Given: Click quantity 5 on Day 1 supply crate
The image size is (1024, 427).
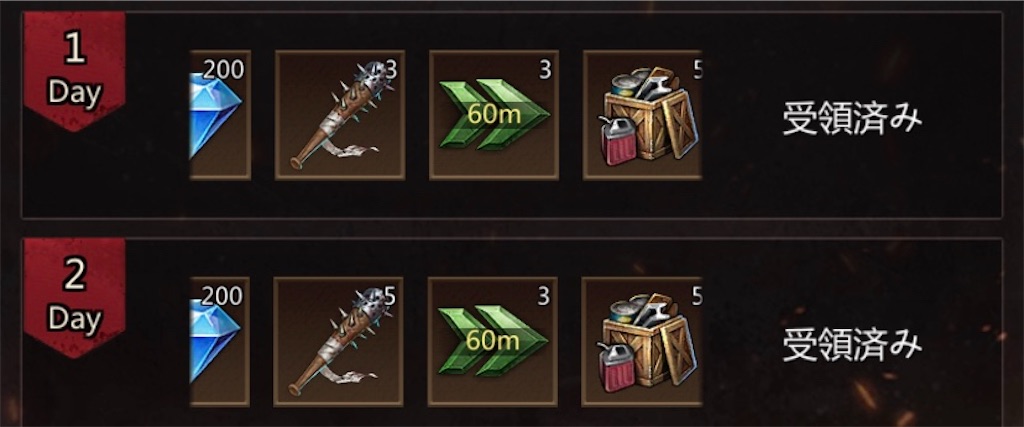Looking at the screenshot, I should point(697,69).
